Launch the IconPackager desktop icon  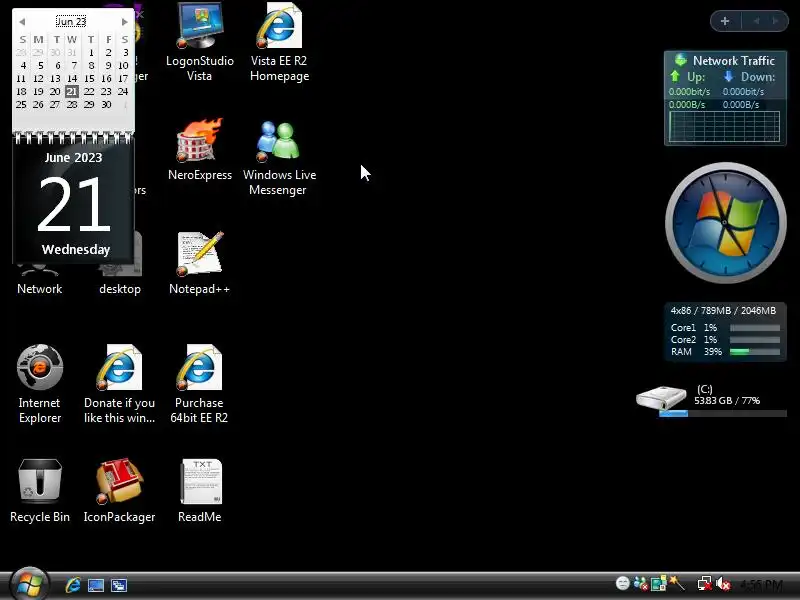(x=119, y=491)
